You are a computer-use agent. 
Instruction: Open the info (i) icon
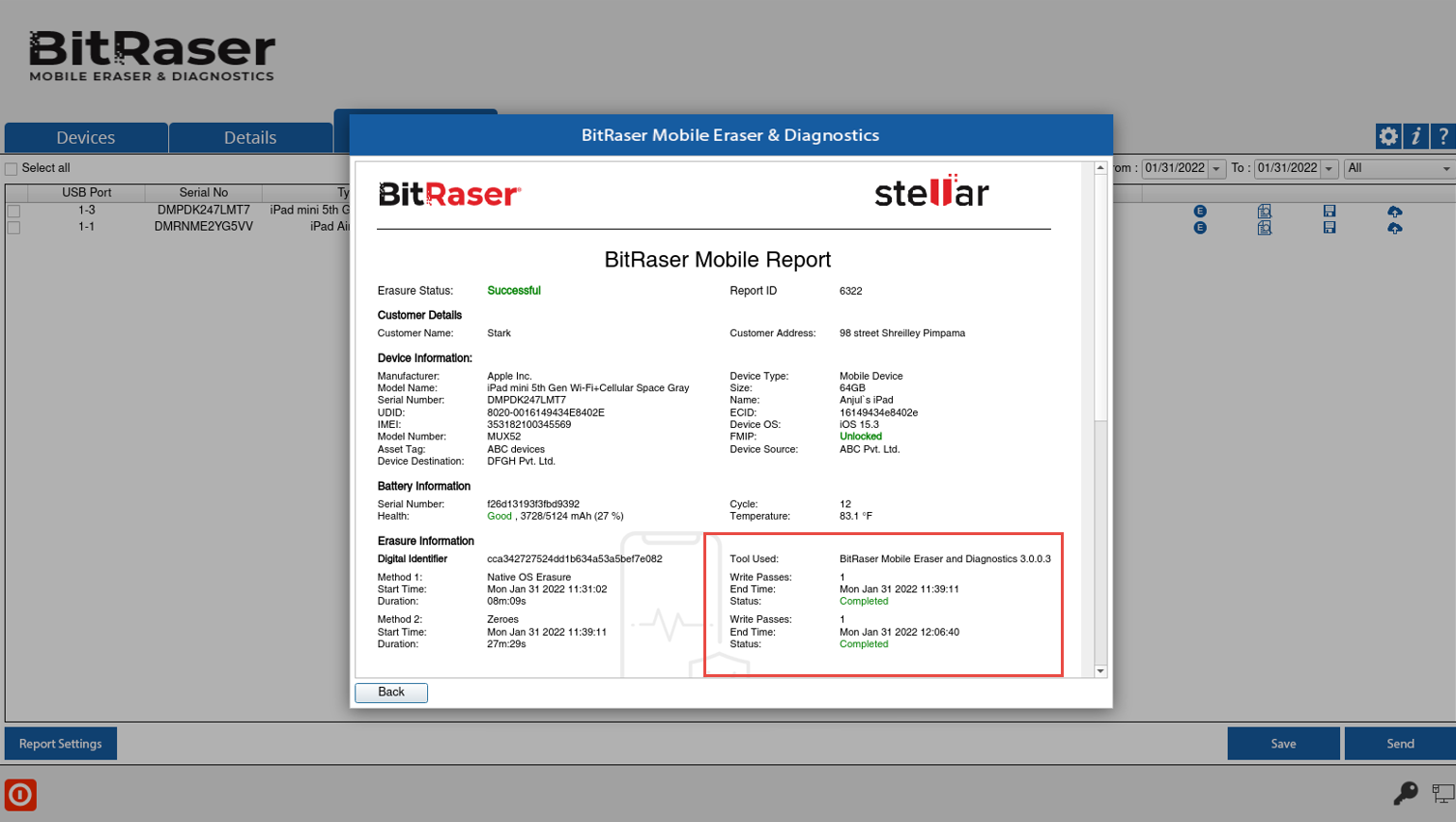click(1416, 136)
